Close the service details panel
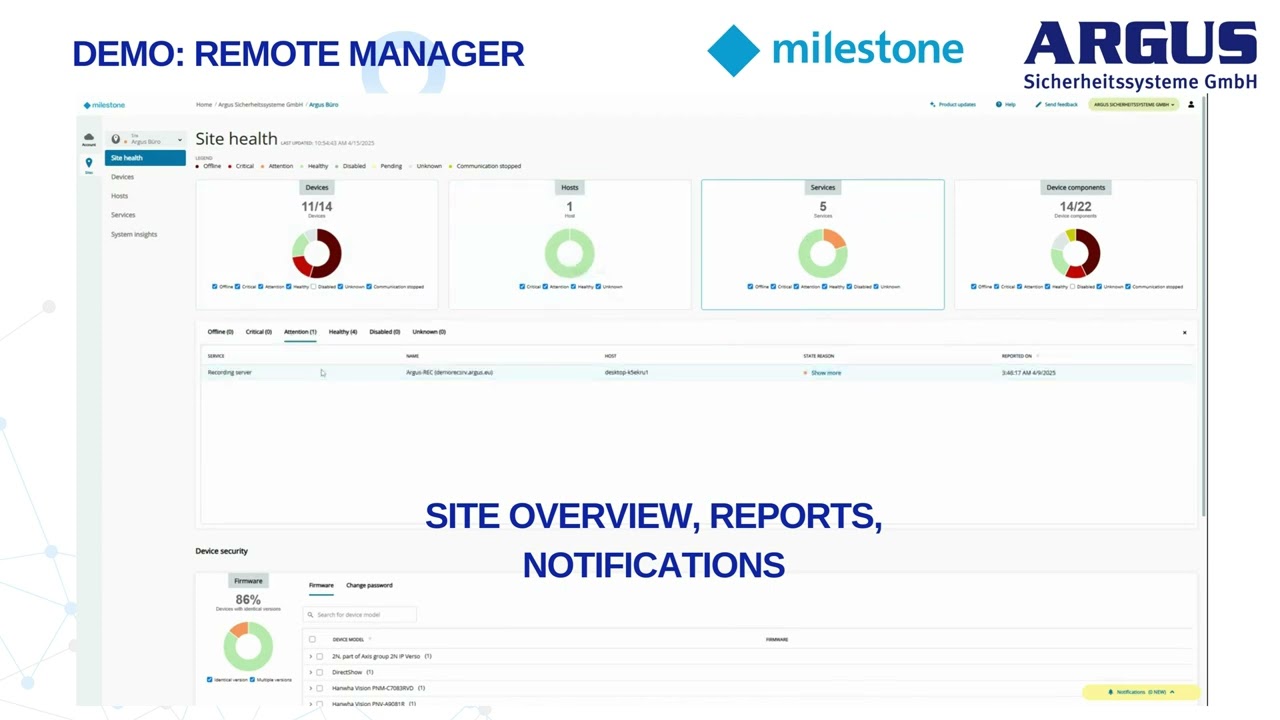1280x720 pixels. pos(1185,332)
